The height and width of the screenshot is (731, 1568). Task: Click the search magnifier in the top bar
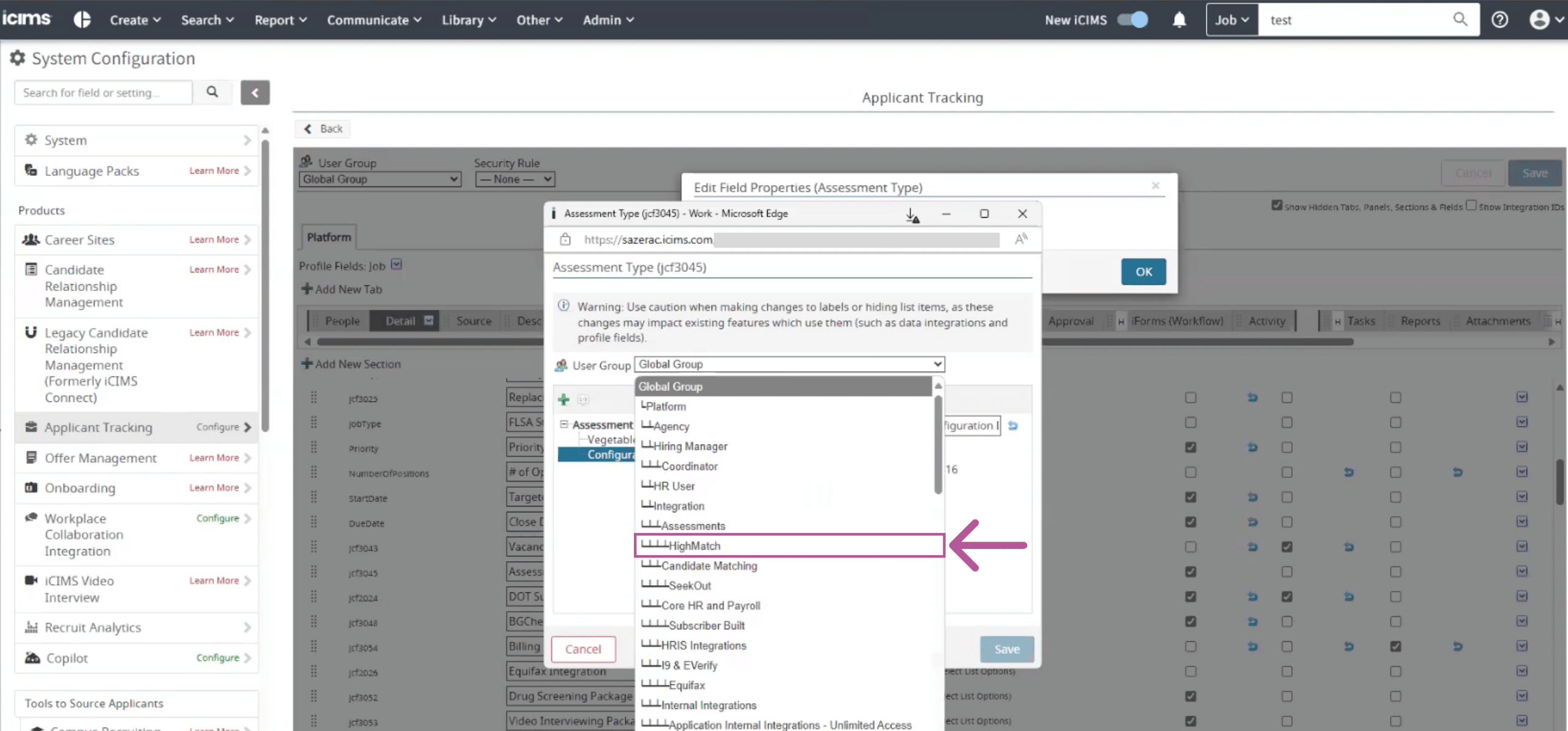(x=1460, y=20)
